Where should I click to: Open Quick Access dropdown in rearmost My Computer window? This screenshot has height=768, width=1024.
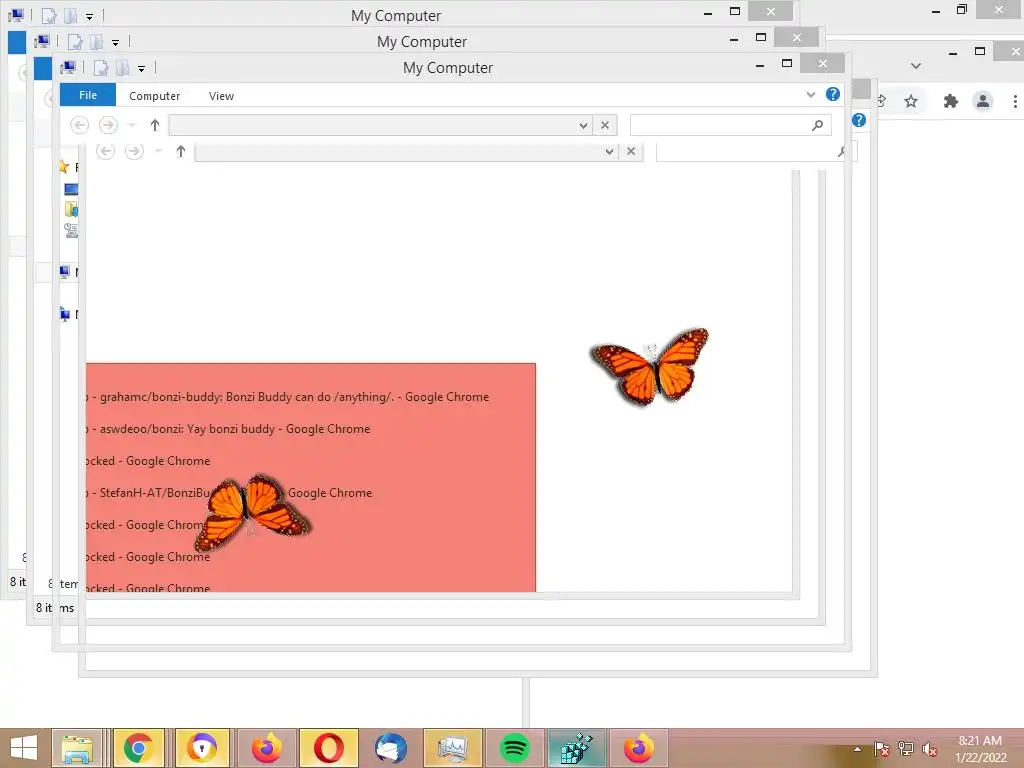point(89,17)
